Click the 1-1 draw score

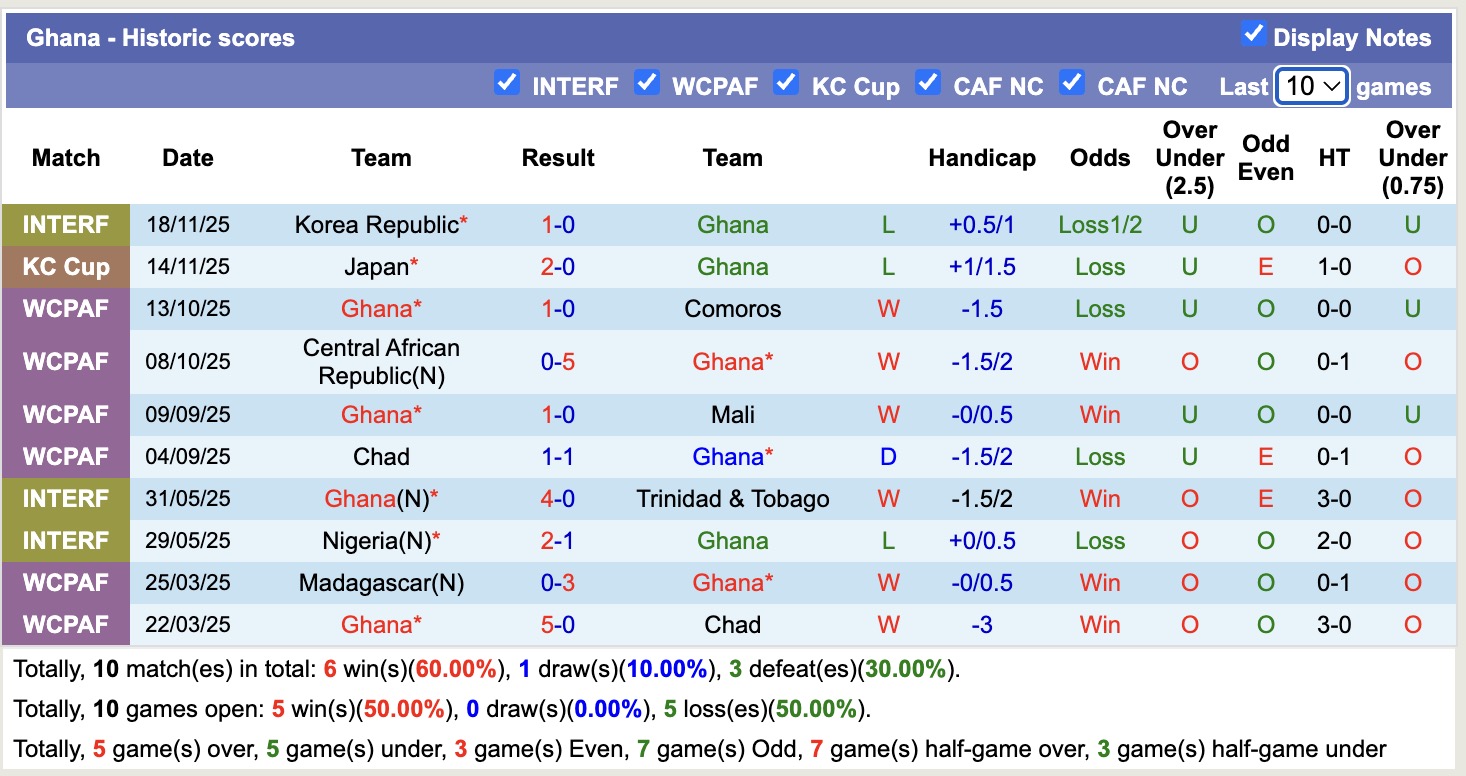(x=558, y=457)
